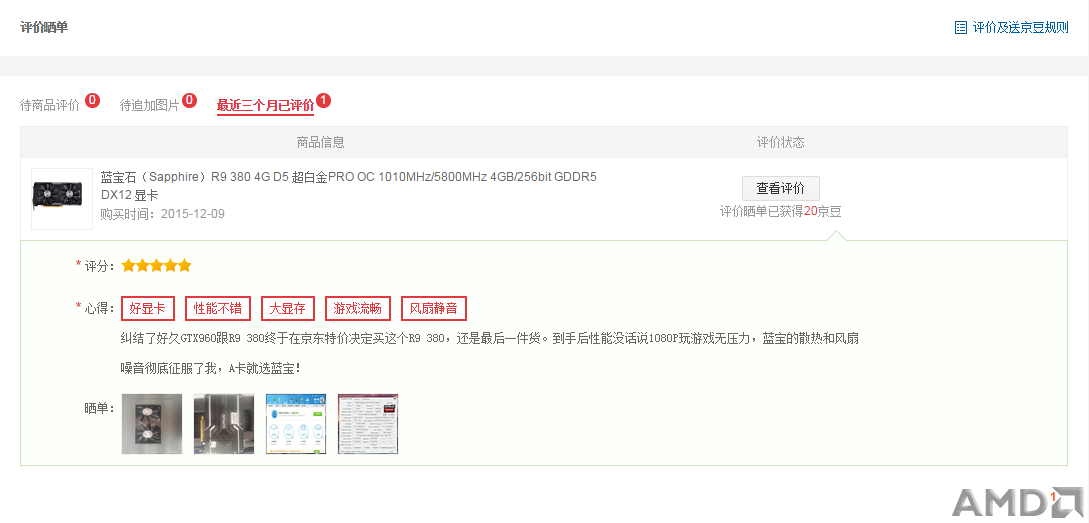Viewport: 1089px width, 523px height.
Task: Click the rules list icon beside 评价及送京豆规则
Action: click(961, 28)
